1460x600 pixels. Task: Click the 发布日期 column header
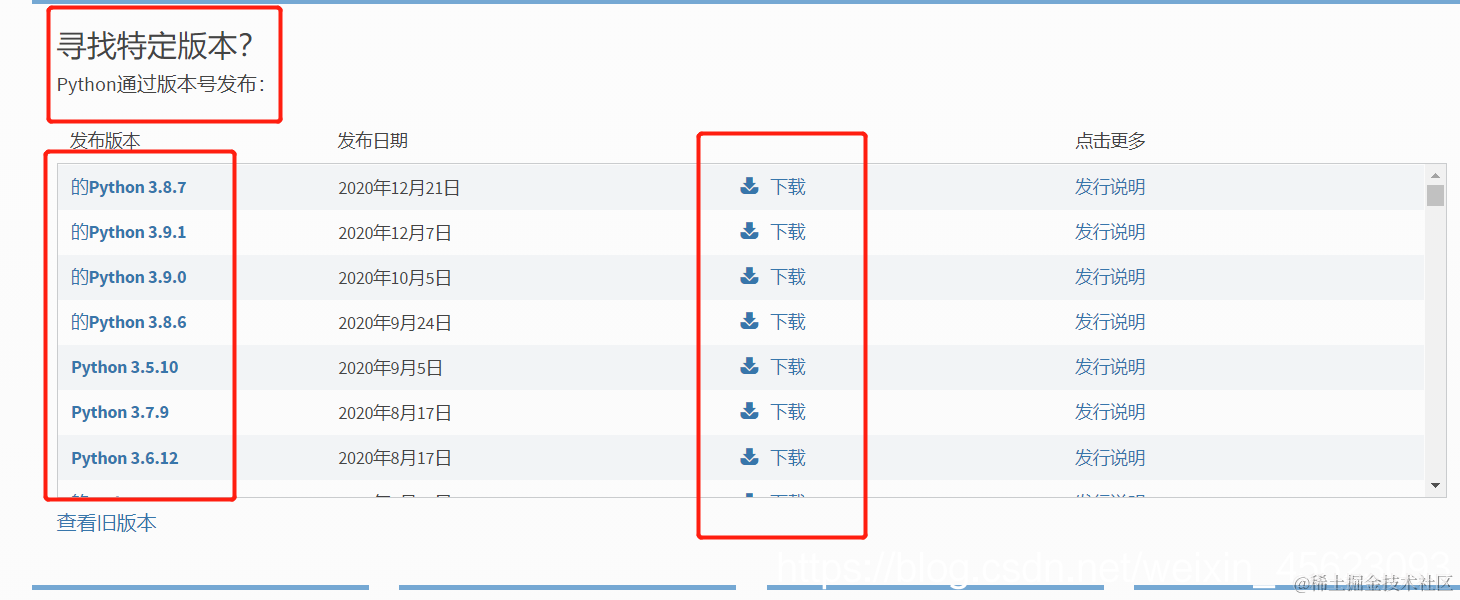tap(373, 141)
